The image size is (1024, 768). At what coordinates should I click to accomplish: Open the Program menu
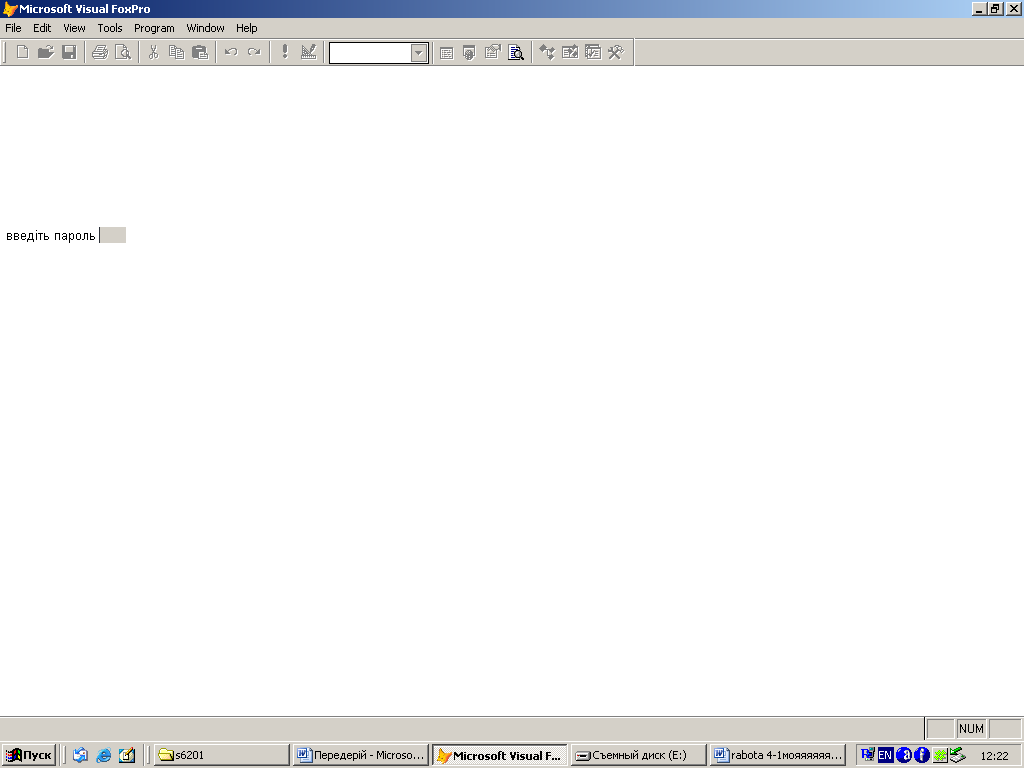pos(154,28)
